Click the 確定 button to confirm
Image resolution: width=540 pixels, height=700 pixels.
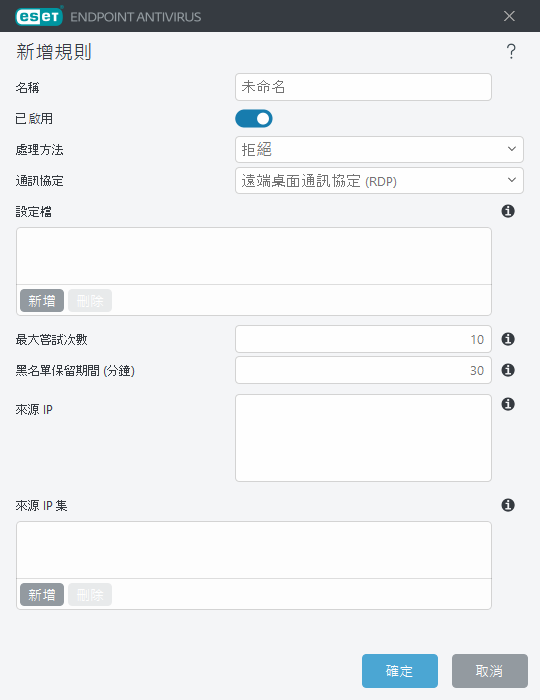click(400, 671)
